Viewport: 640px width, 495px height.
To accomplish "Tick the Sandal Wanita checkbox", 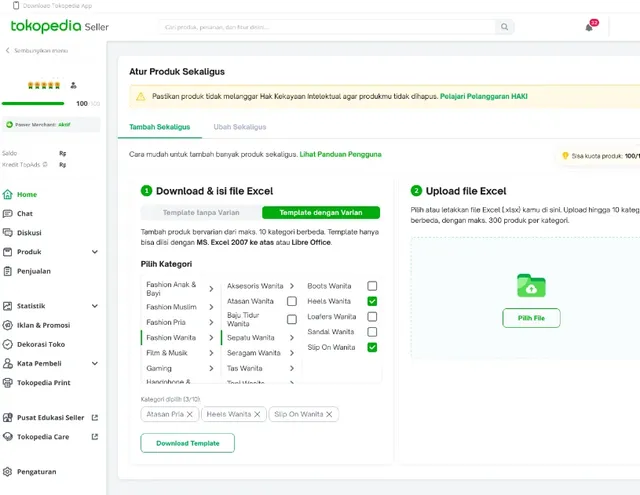I will pyautogui.click(x=372, y=332).
